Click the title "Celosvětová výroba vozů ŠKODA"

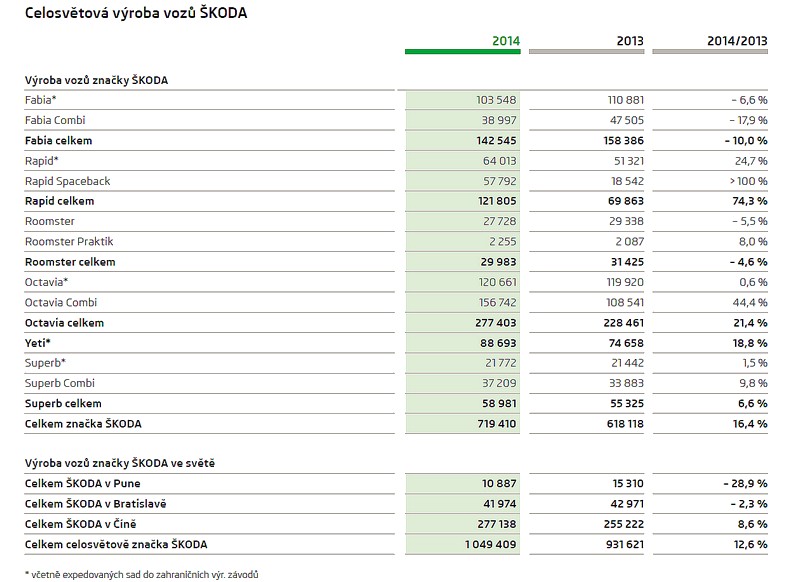pos(136,13)
